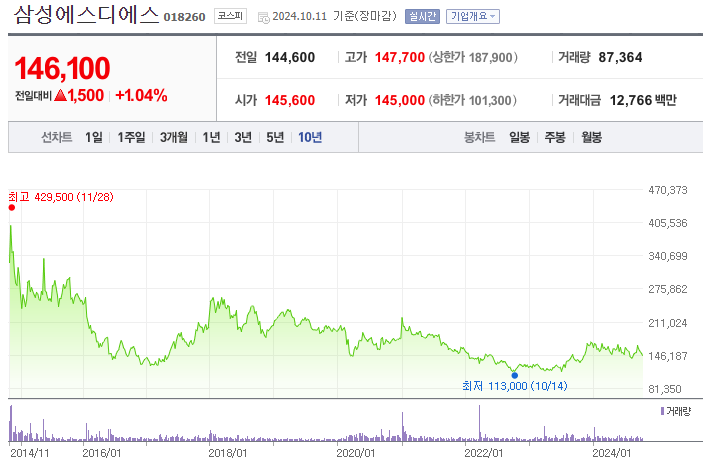The width and height of the screenshot is (703, 473).
Task: Click the 81,350 price axis label
Action: [665, 389]
